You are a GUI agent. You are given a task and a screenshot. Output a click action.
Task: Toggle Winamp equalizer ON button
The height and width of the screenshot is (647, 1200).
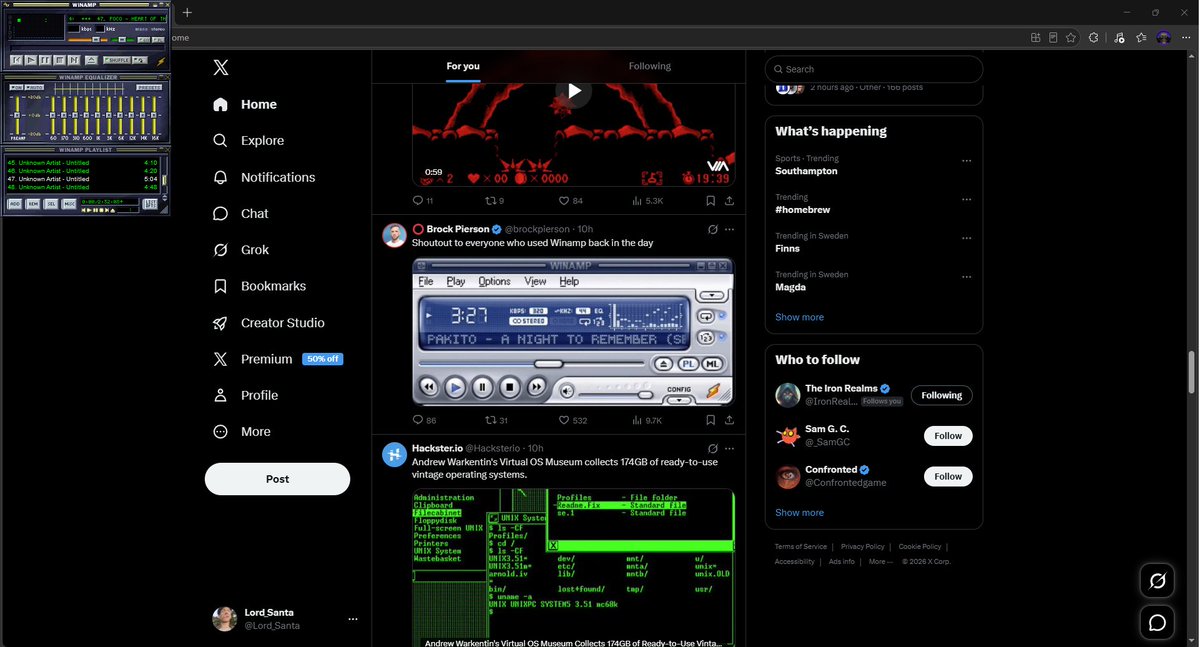pos(16,87)
